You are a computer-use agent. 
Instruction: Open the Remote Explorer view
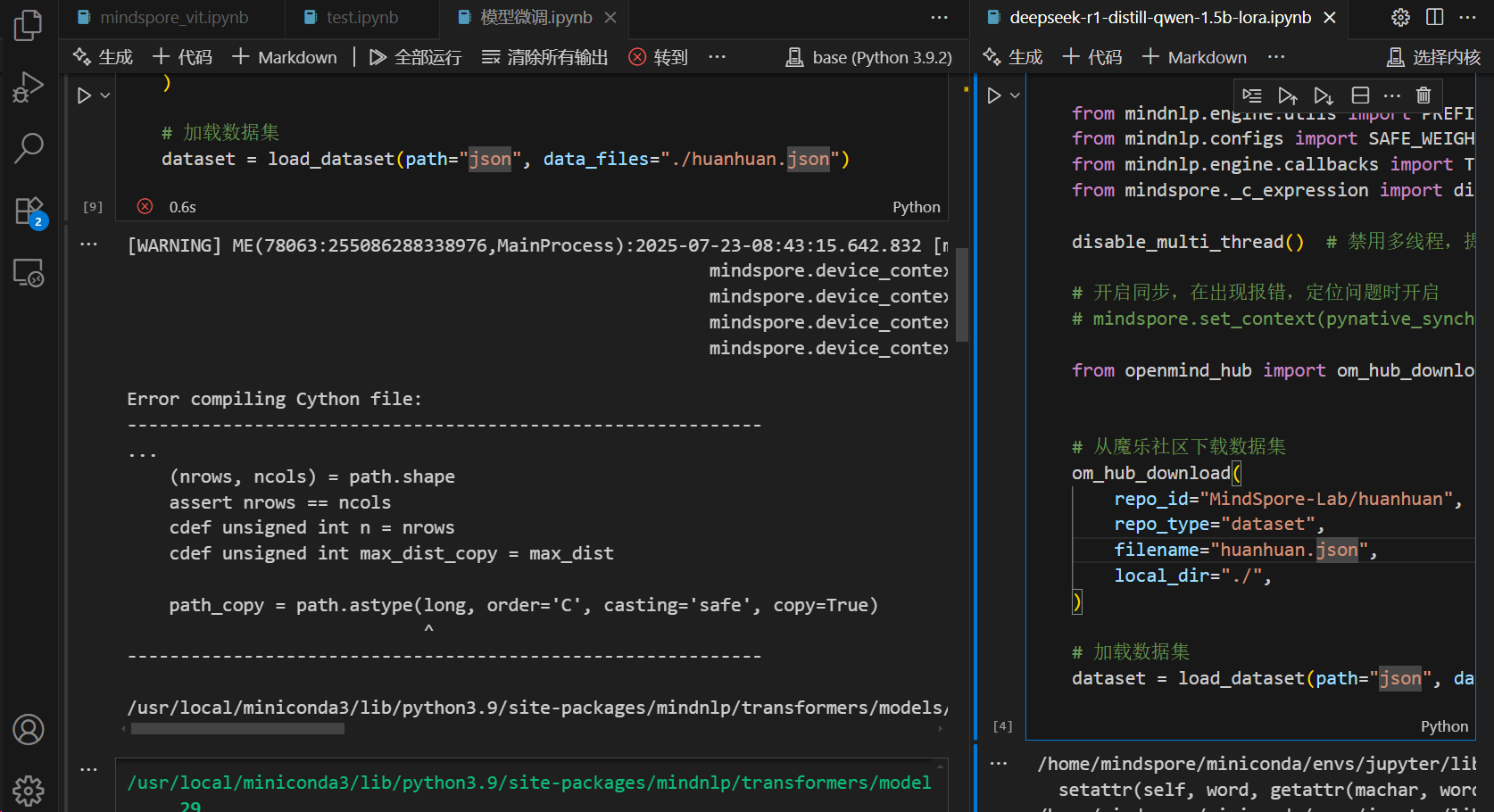29,273
